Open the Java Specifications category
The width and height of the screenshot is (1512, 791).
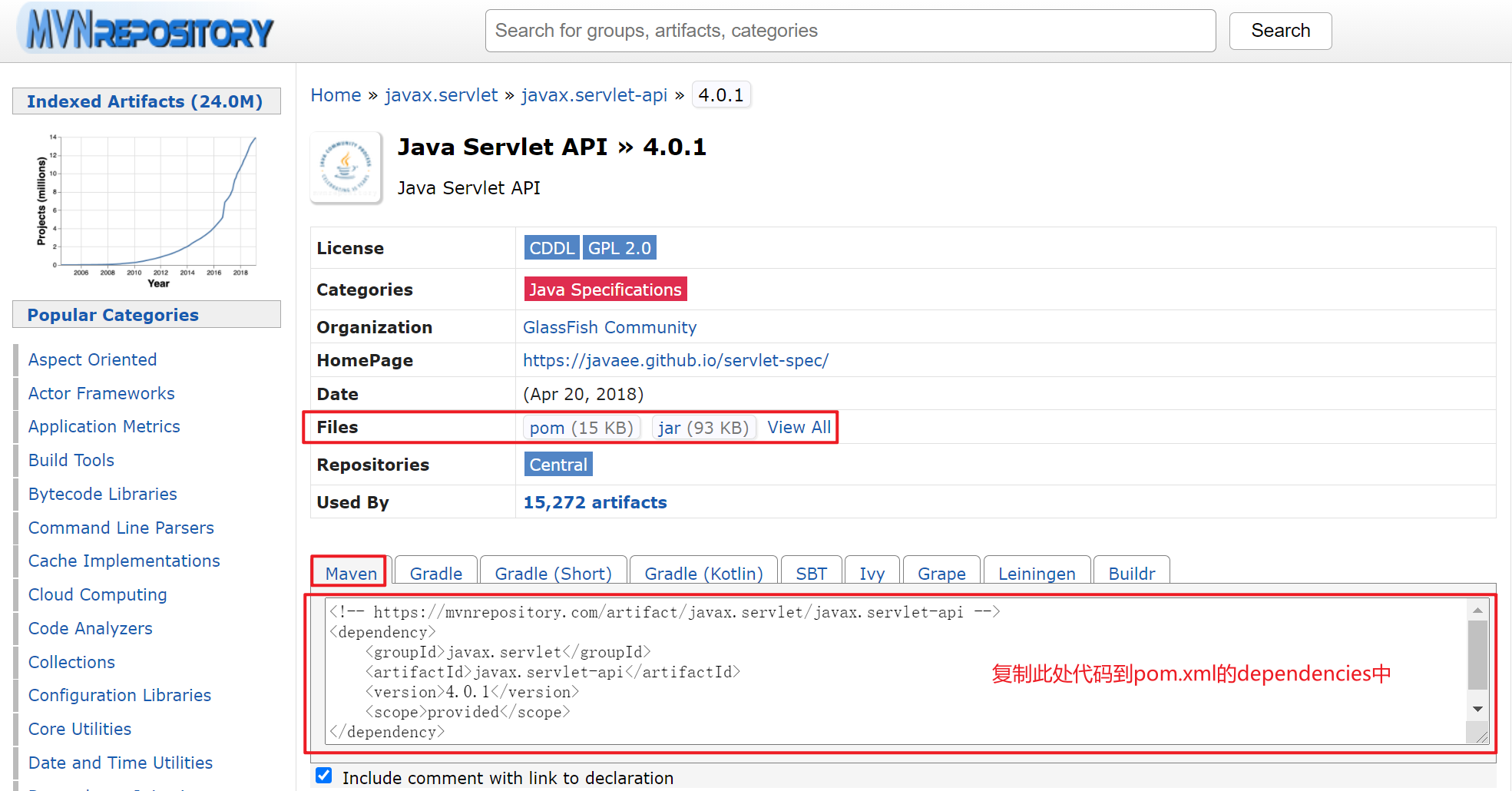coord(605,290)
